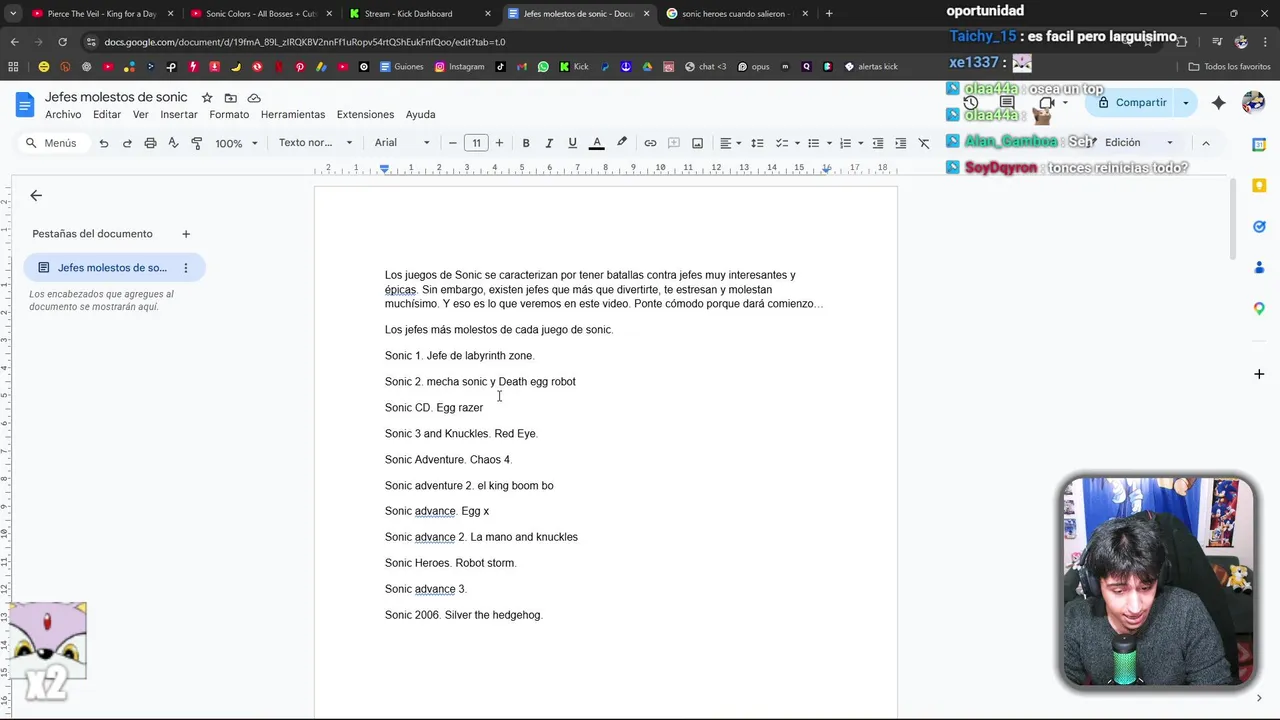1280x720 pixels.
Task: Toggle bold formatting
Action: click(526, 143)
